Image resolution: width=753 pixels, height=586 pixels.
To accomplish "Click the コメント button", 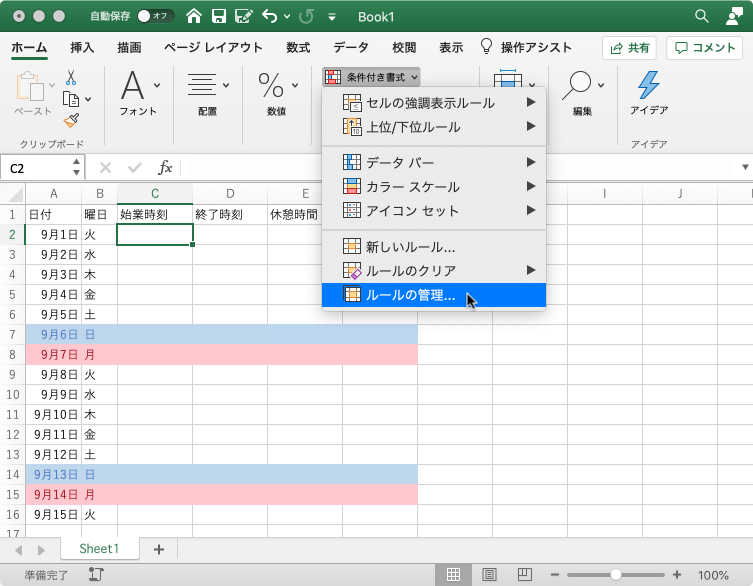I will [x=704, y=48].
